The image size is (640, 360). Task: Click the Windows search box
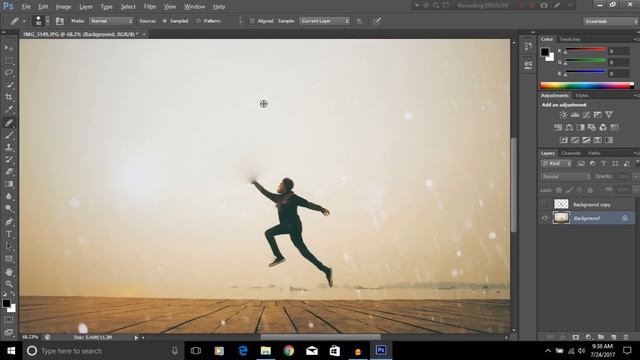pos(102,351)
